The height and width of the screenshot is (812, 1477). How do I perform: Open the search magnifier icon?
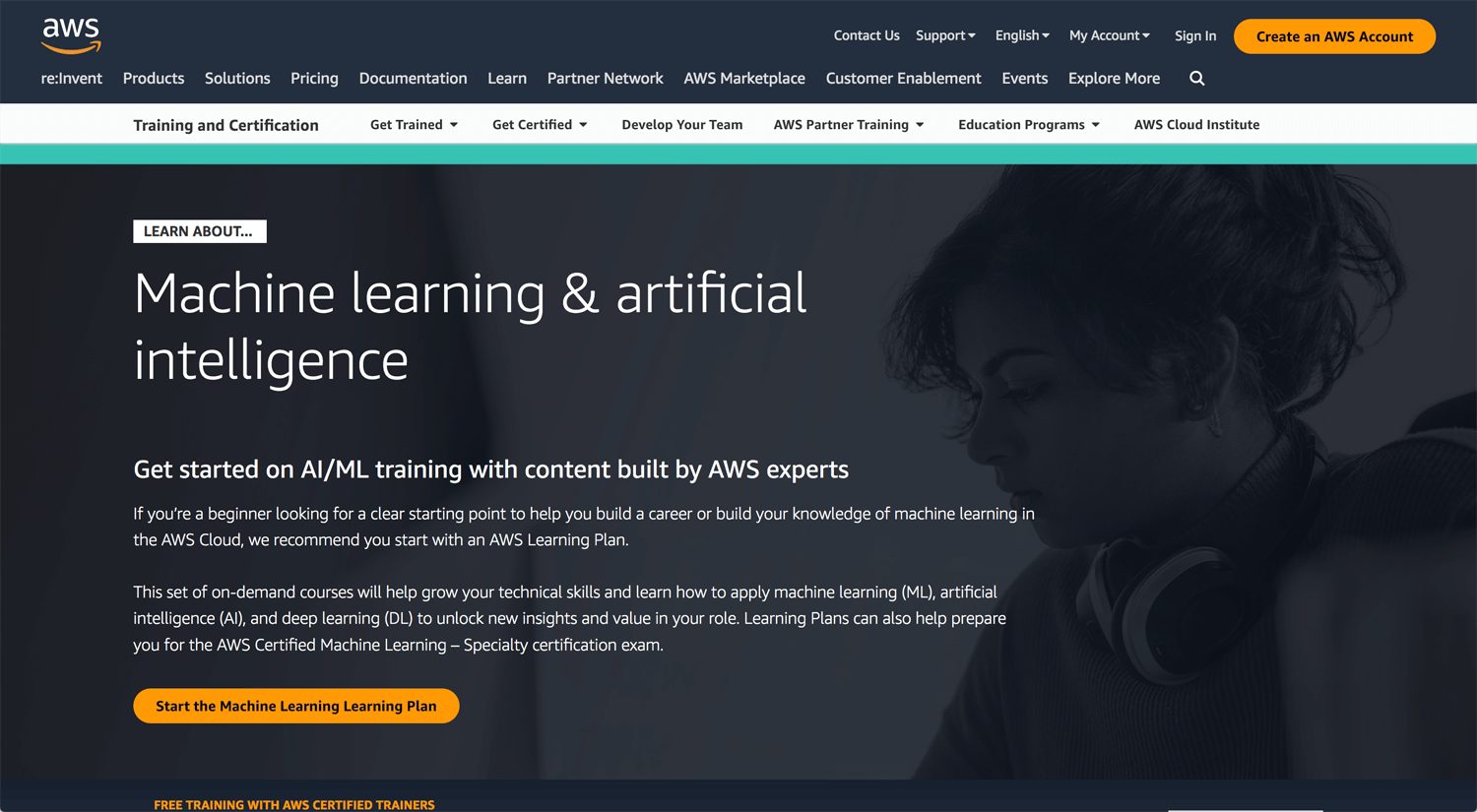[x=1196, y=79]
